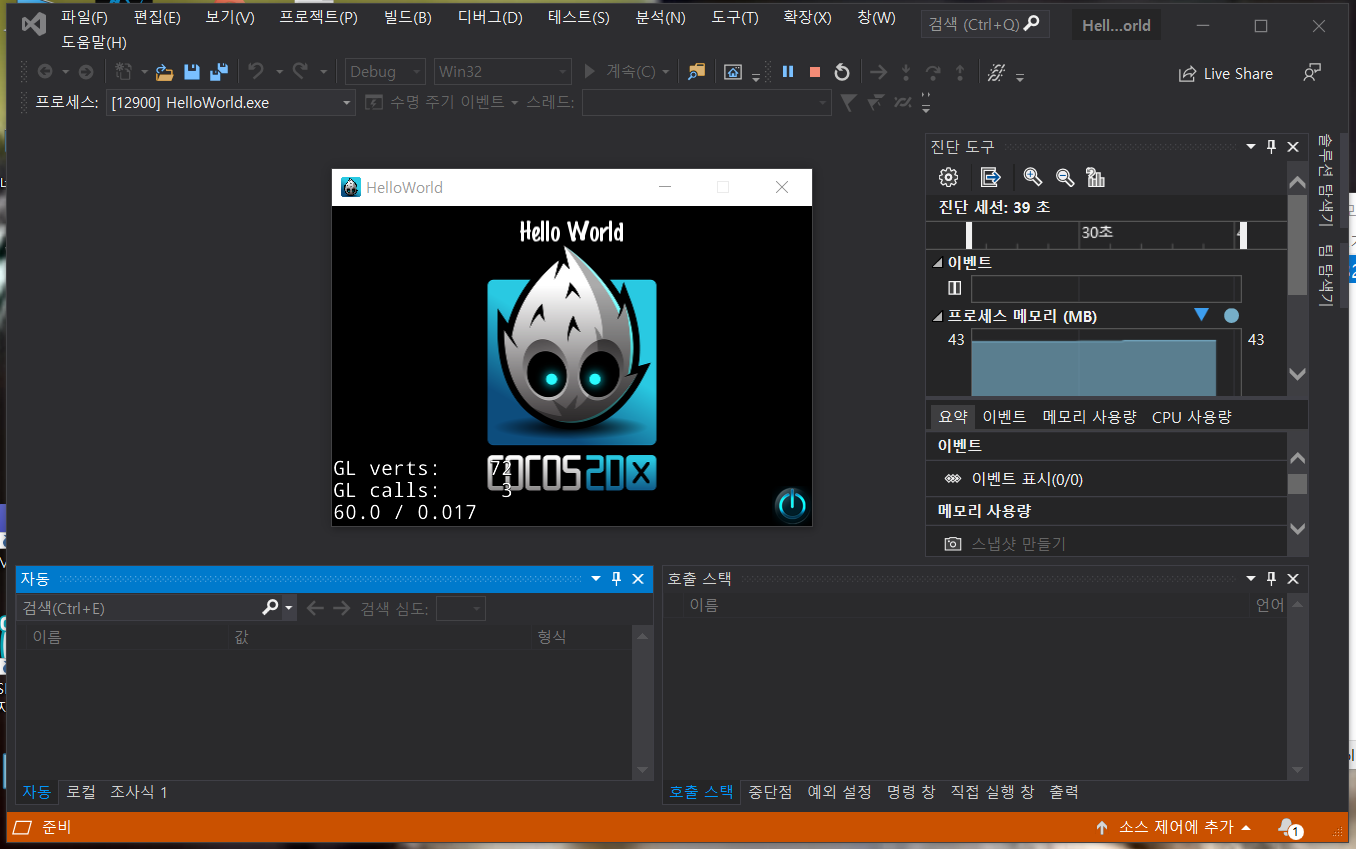The height and width of the screenshot is (849, 1356).
Task: Open the 출력 tab
Action: (1064, 792)
